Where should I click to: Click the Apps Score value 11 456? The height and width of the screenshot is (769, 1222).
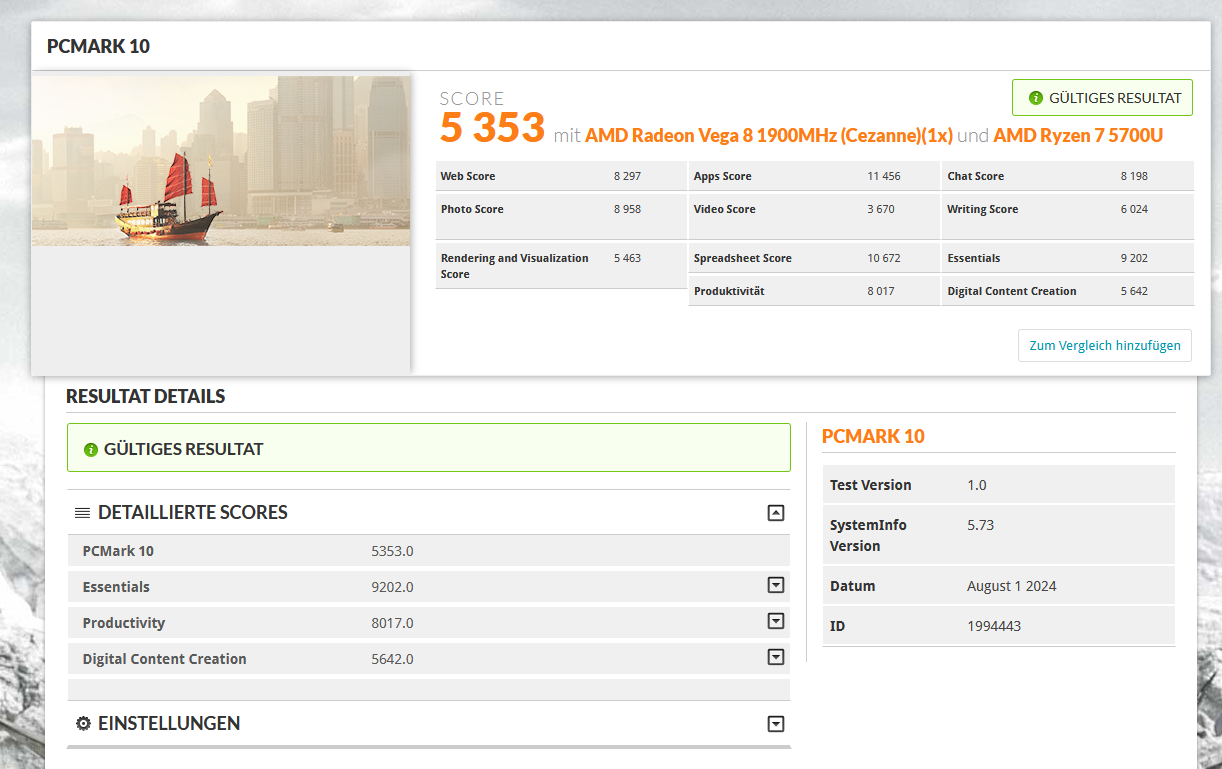click(884, 176)
